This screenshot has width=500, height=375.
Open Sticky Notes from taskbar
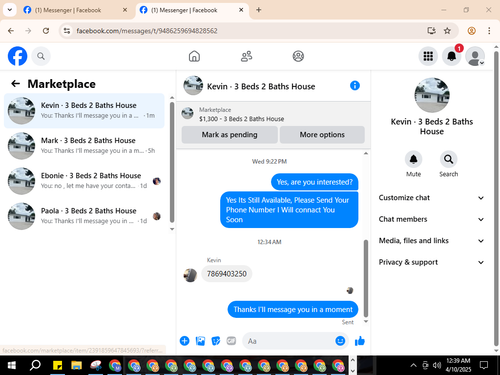[x=57, y=365]
